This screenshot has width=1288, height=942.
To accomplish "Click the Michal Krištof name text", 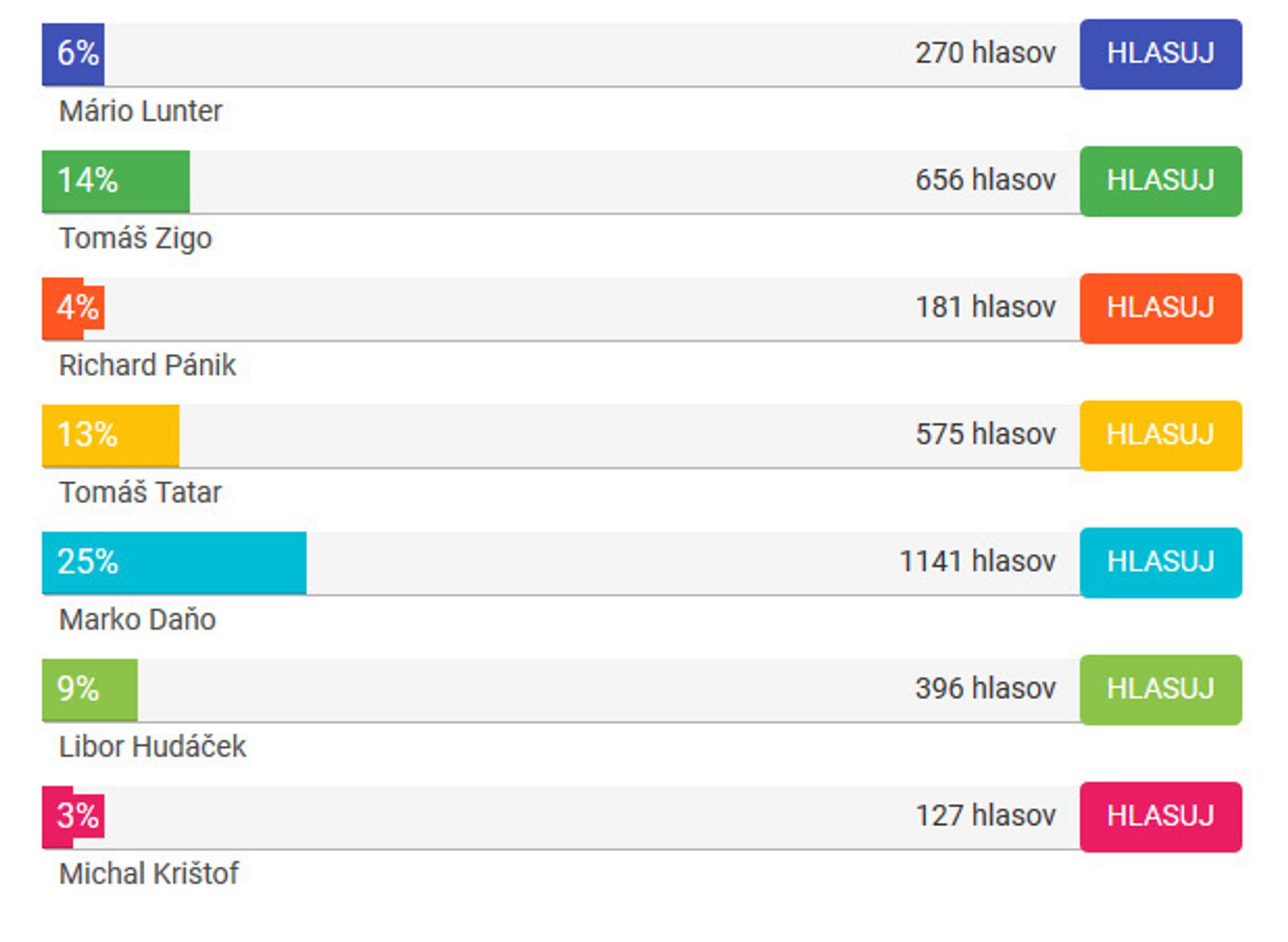I will pos(149,874).
